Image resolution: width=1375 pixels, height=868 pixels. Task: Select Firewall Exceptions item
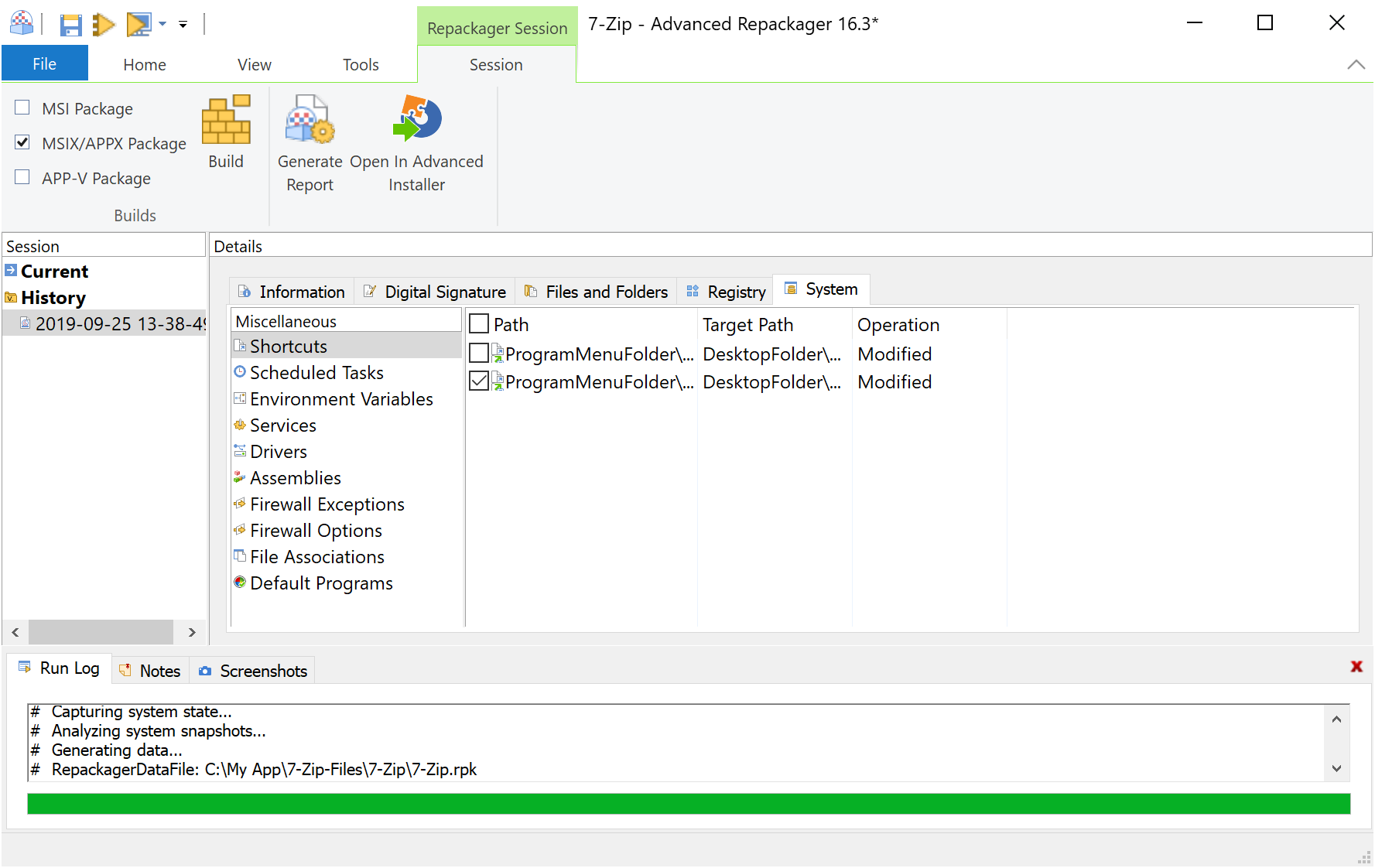tap(327, 504)
